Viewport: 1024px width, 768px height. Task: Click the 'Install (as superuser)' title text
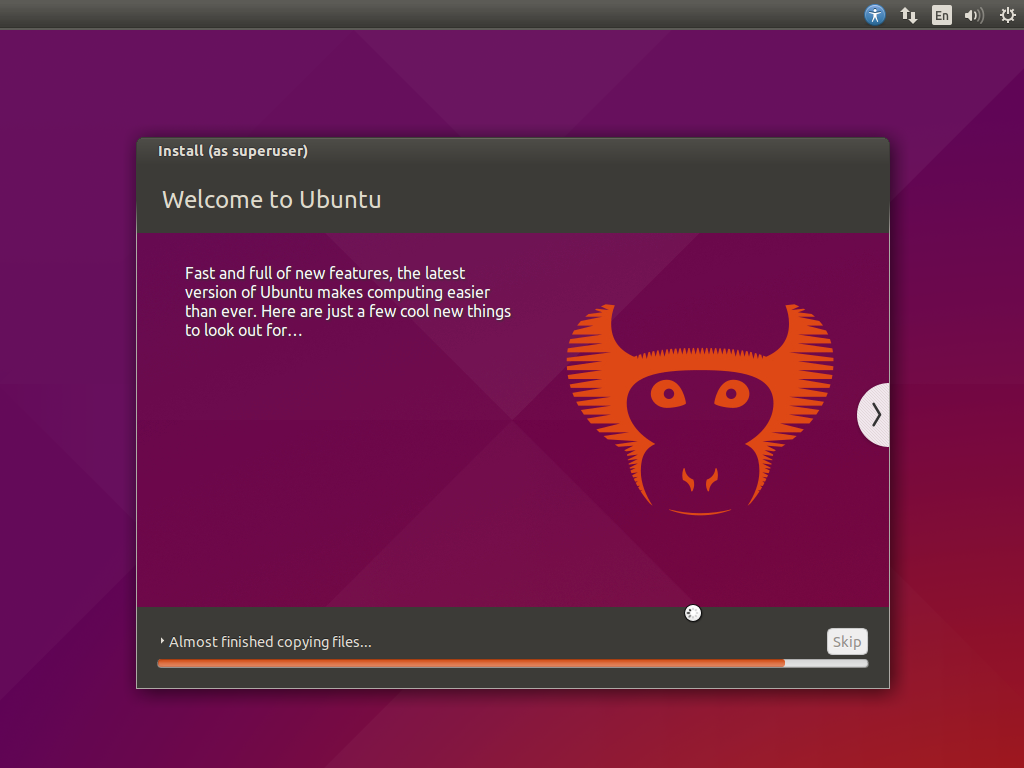[x=232, y=151]
